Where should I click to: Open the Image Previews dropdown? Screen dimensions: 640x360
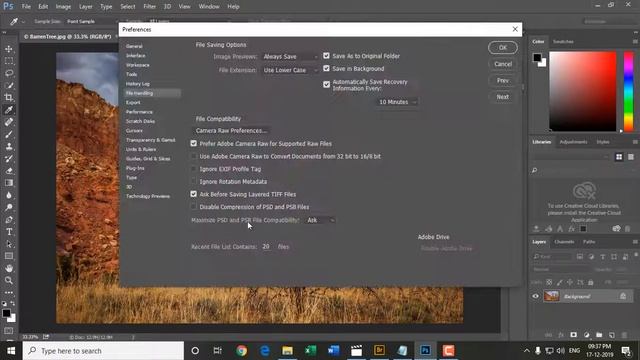[x=289, y=57]
